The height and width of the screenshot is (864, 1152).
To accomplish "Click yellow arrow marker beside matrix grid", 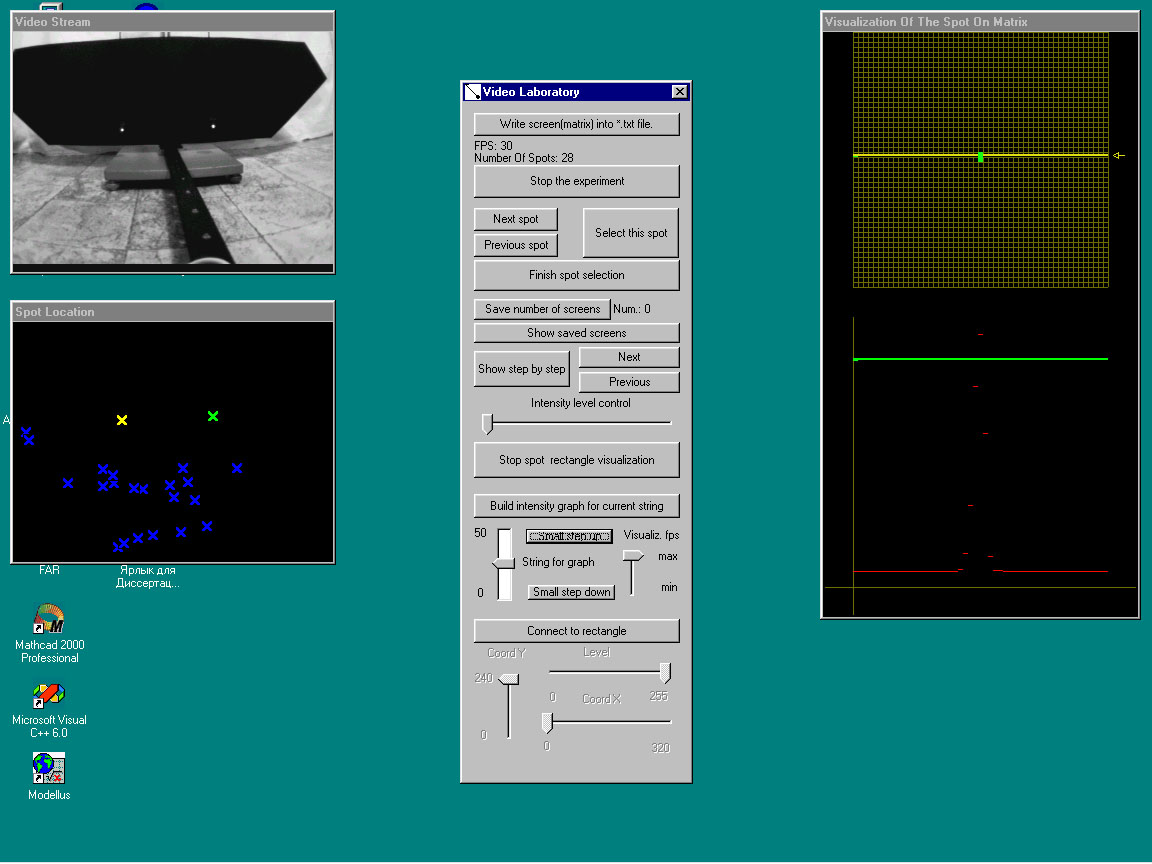I will pyautogui.click(x=1119, y=156).
